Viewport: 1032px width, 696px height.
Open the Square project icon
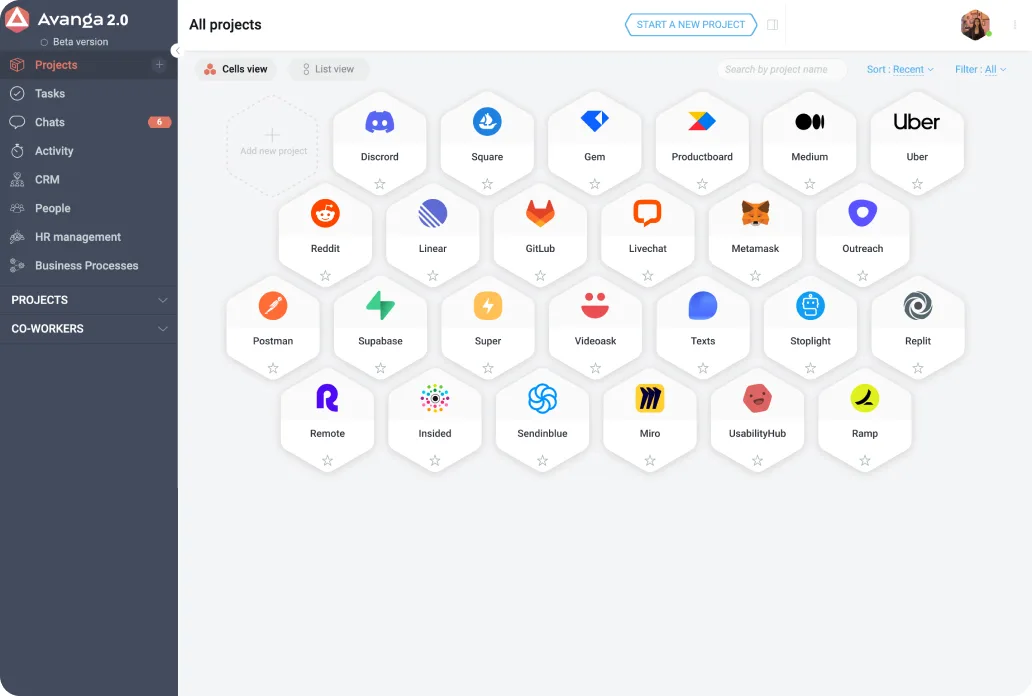point(487,122)
